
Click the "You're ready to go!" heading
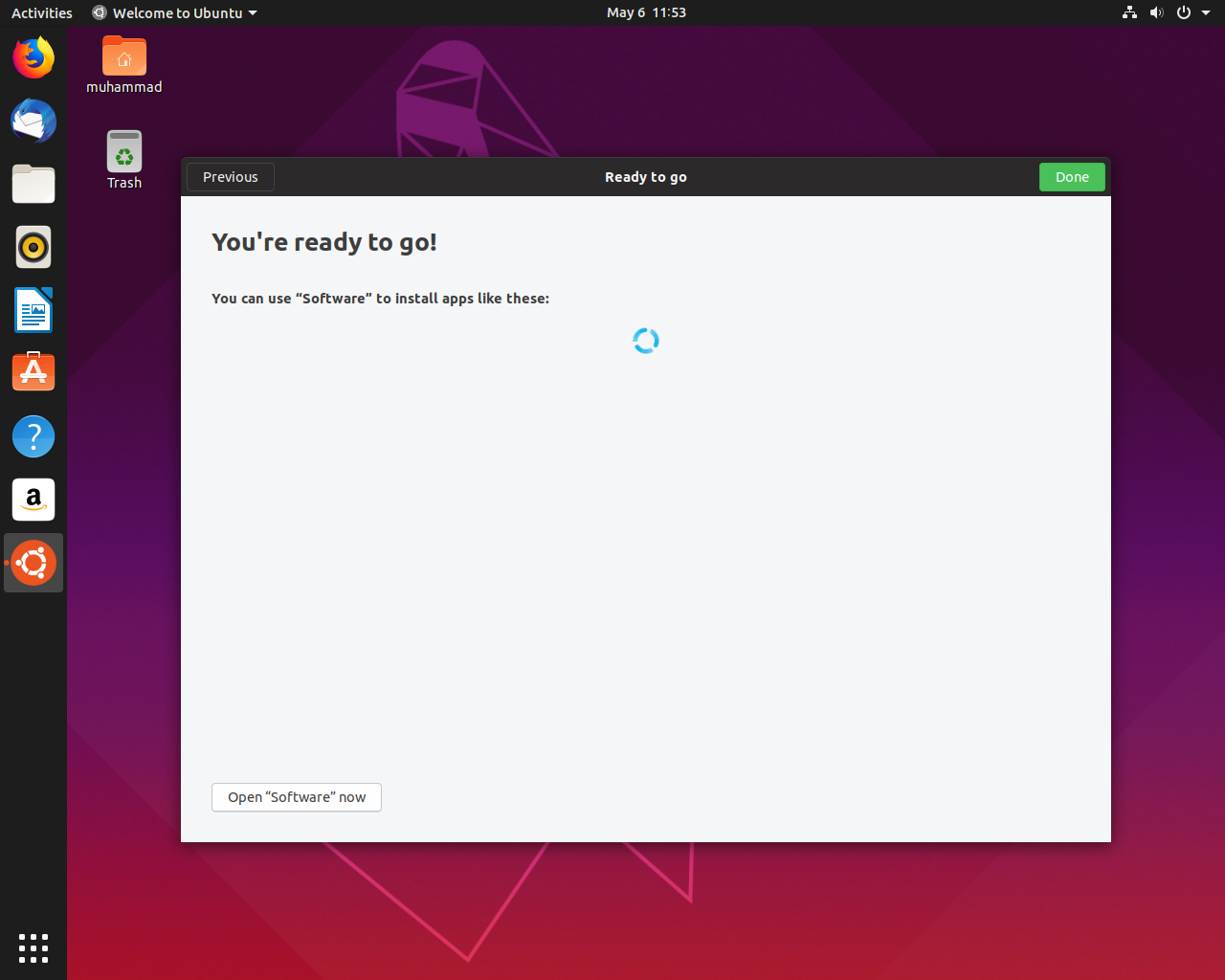point(324,242)
